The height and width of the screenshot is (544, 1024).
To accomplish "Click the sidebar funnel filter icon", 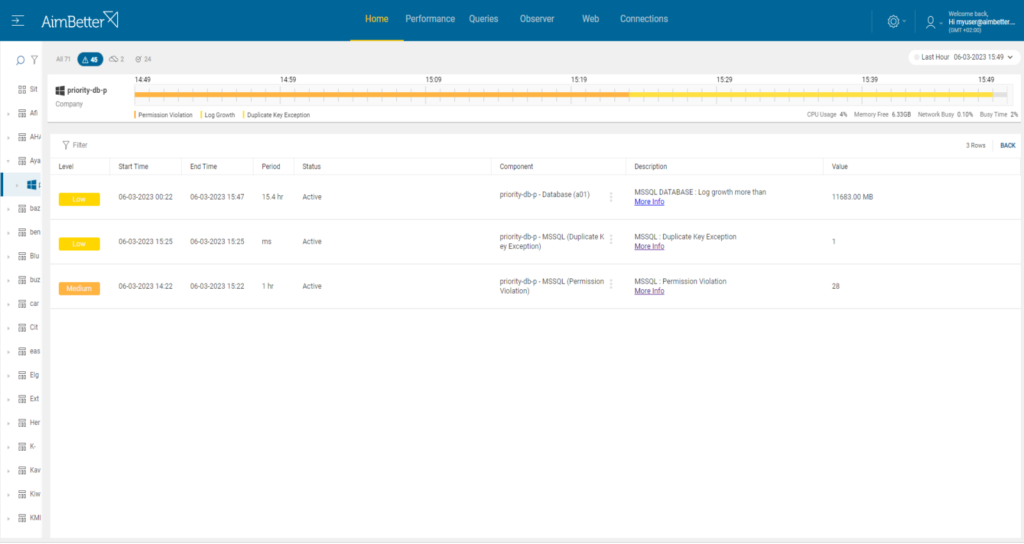I will coord(35,60).
